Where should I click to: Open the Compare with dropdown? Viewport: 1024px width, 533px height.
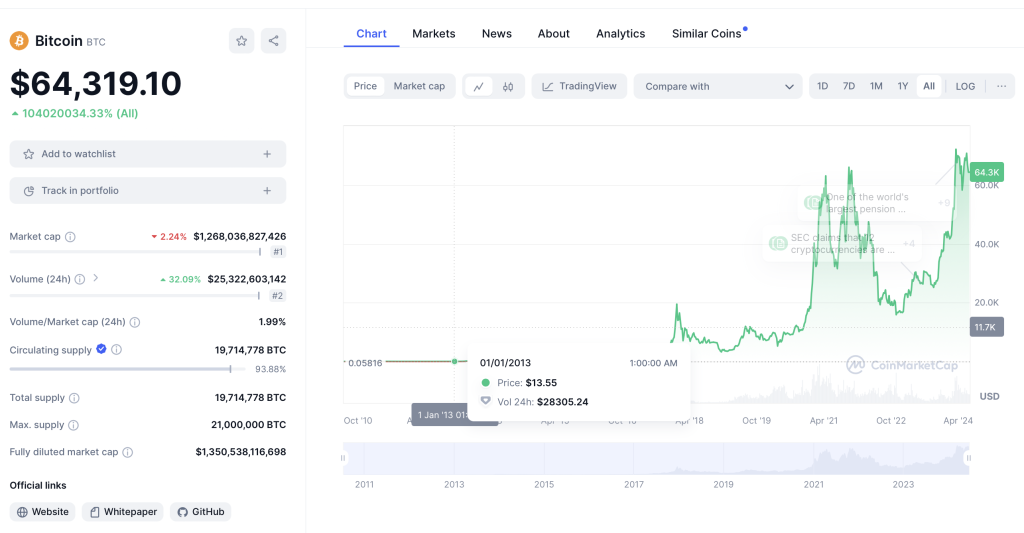point(718,86)
